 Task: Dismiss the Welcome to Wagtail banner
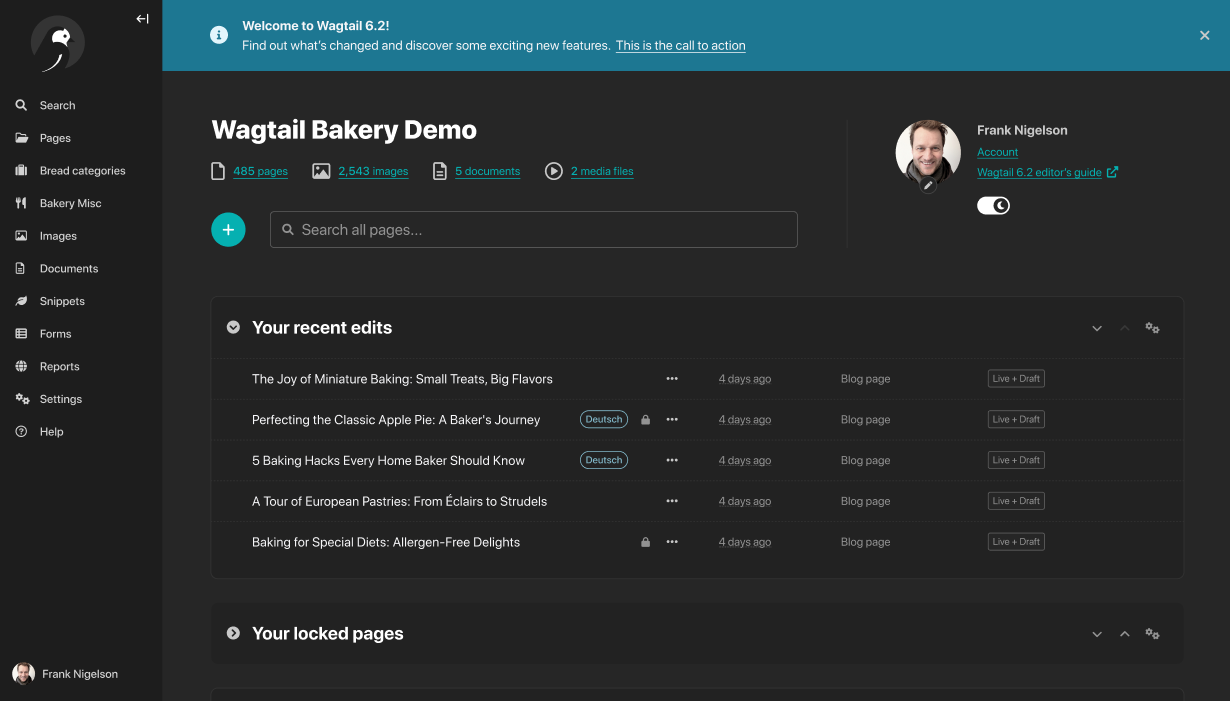tap(1204, 35)
